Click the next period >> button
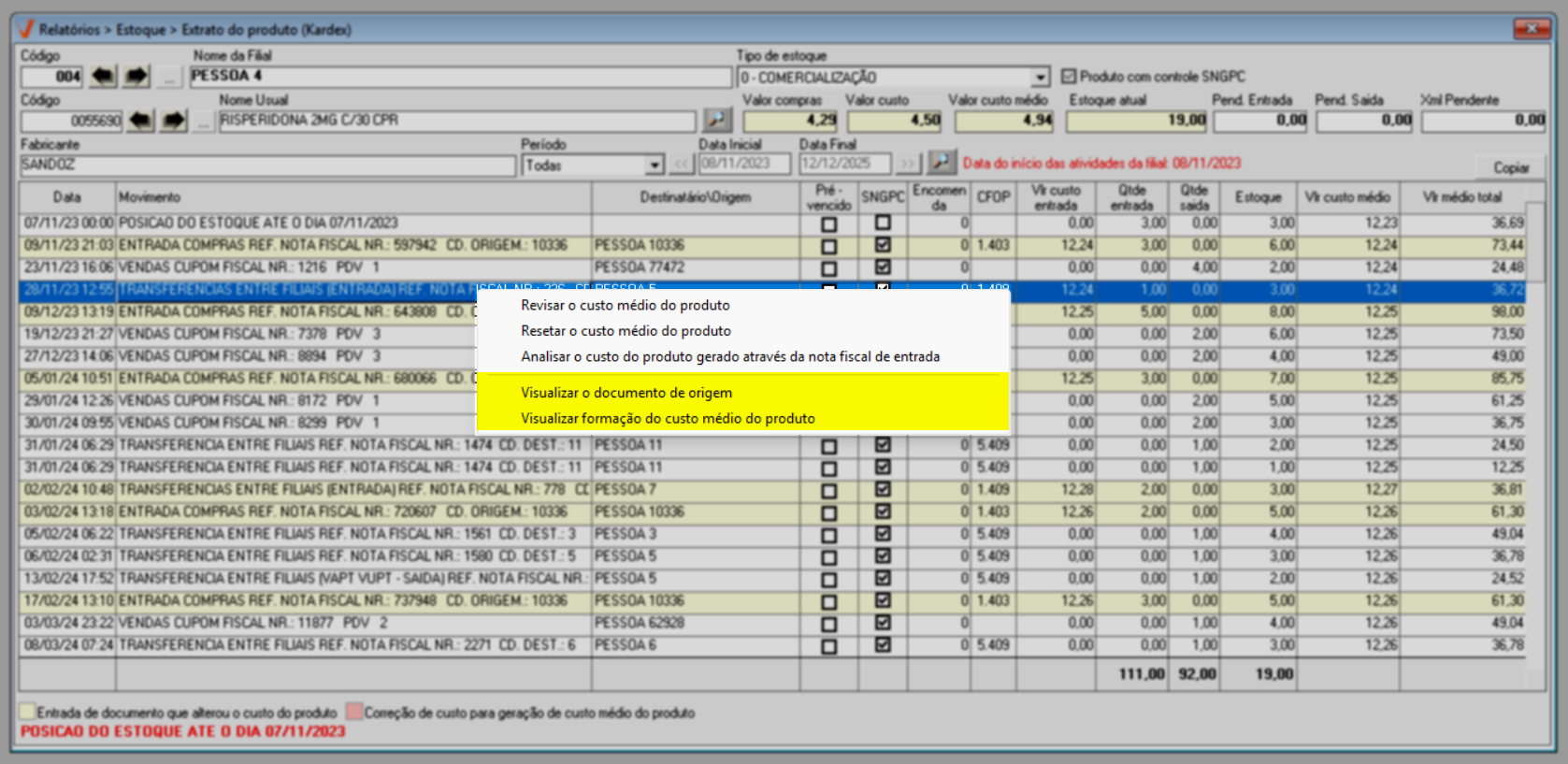Screen dimensions: 1568x764 [907, 165]
